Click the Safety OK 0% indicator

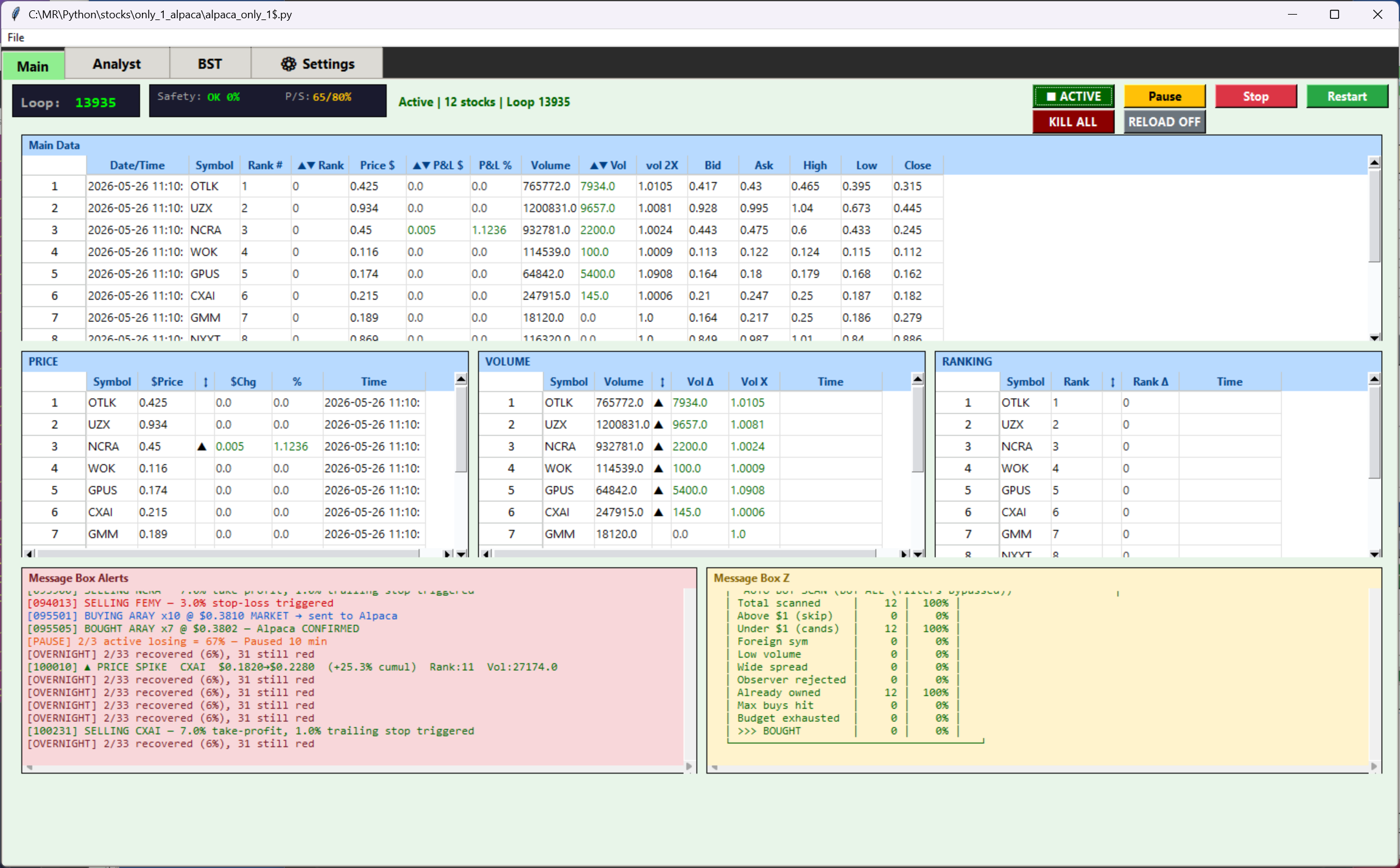[199, 97]
